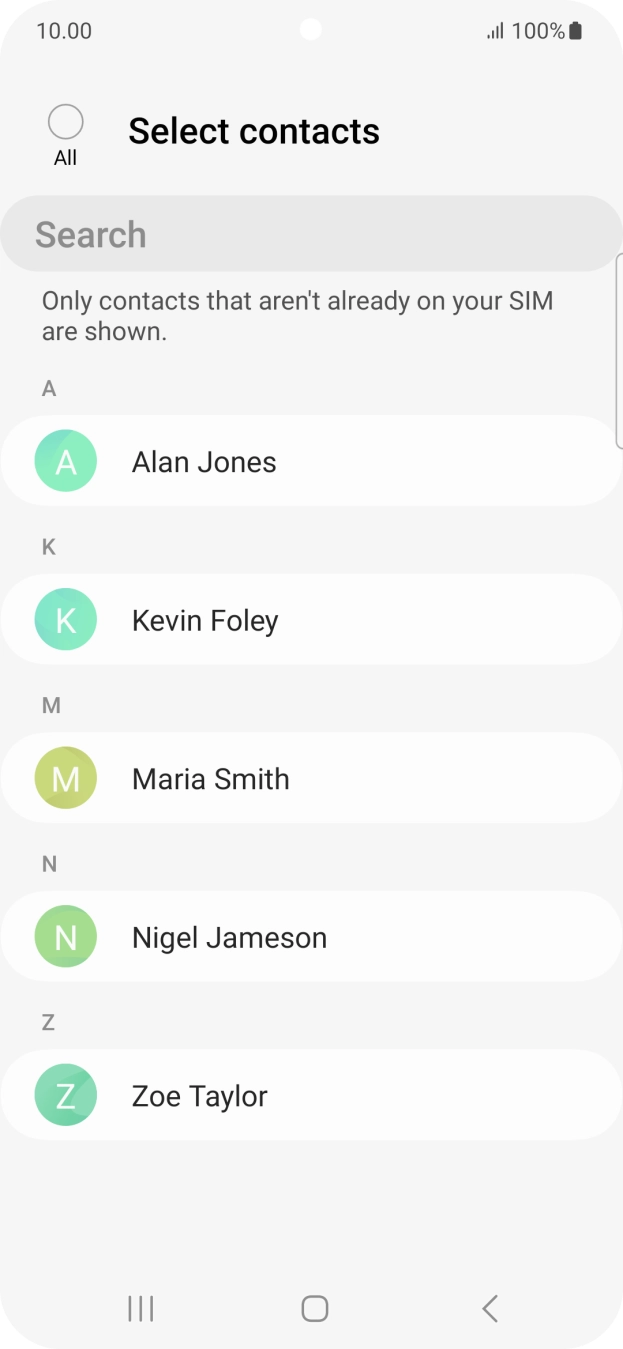Tap the Nigel Jameson avatar icon
This screenshot has width=623, height=1349.
(x=66, y=937)
